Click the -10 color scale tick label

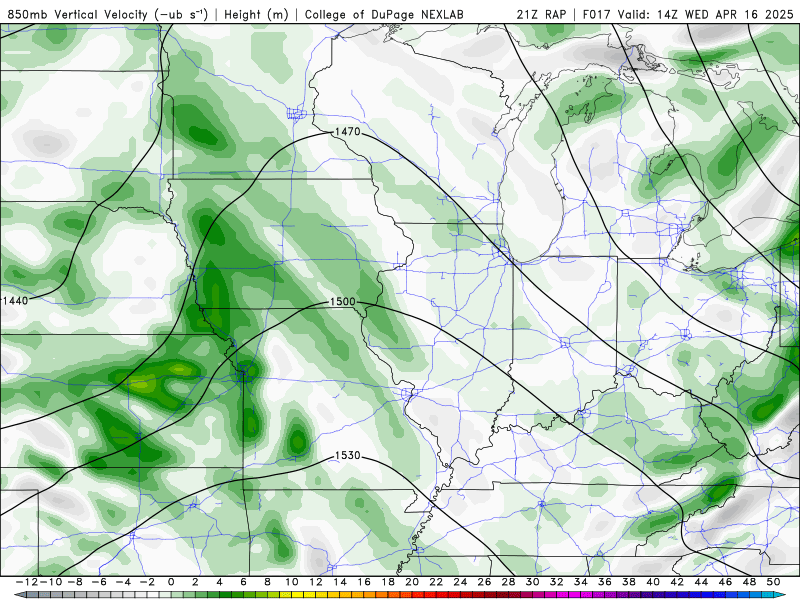[x=51, y=582]
